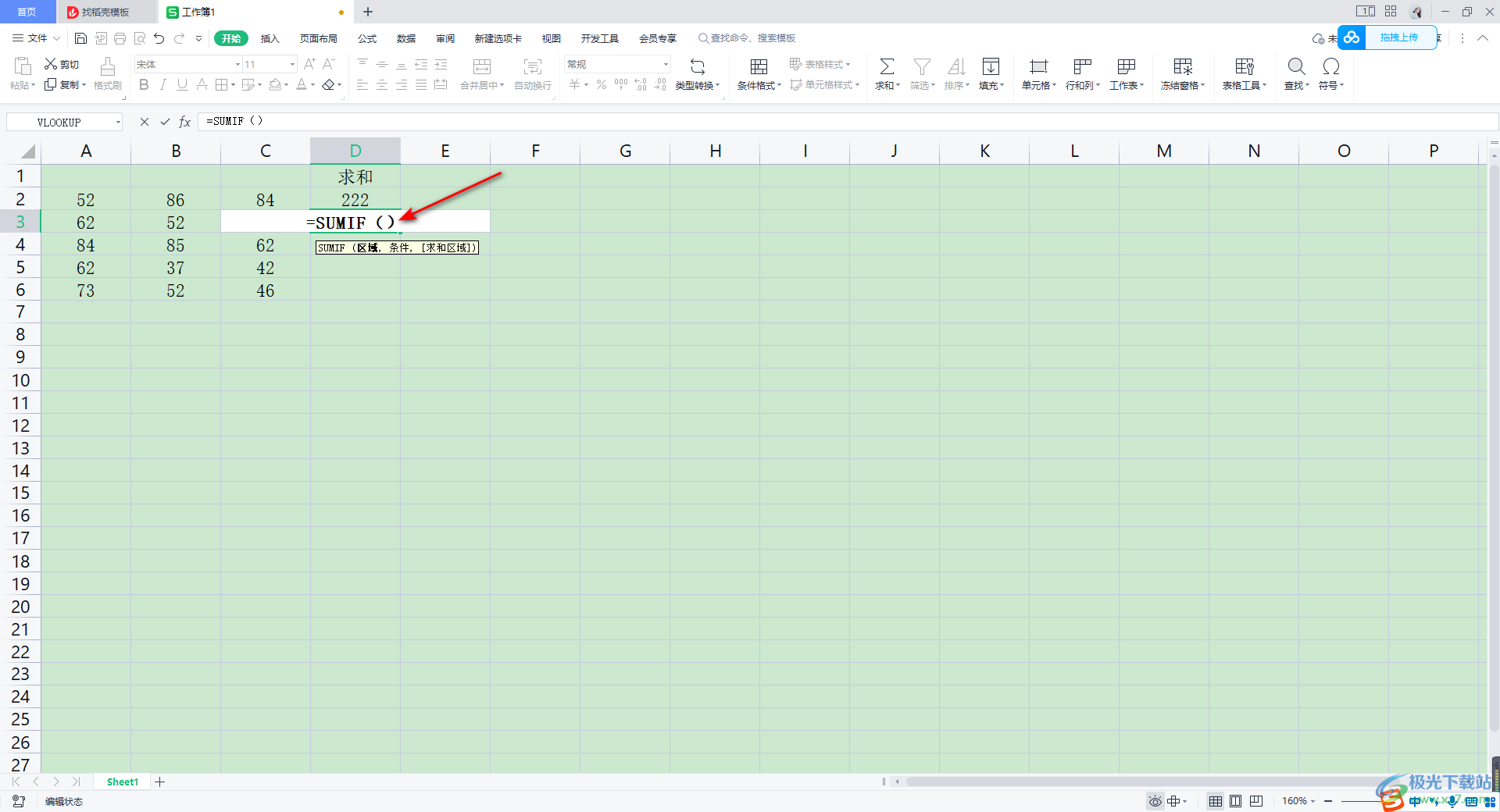Open the 文件 (File) menu
The width and height of the screenshot is (1500, 812).
pyautogui.click(x=36, y=38)
